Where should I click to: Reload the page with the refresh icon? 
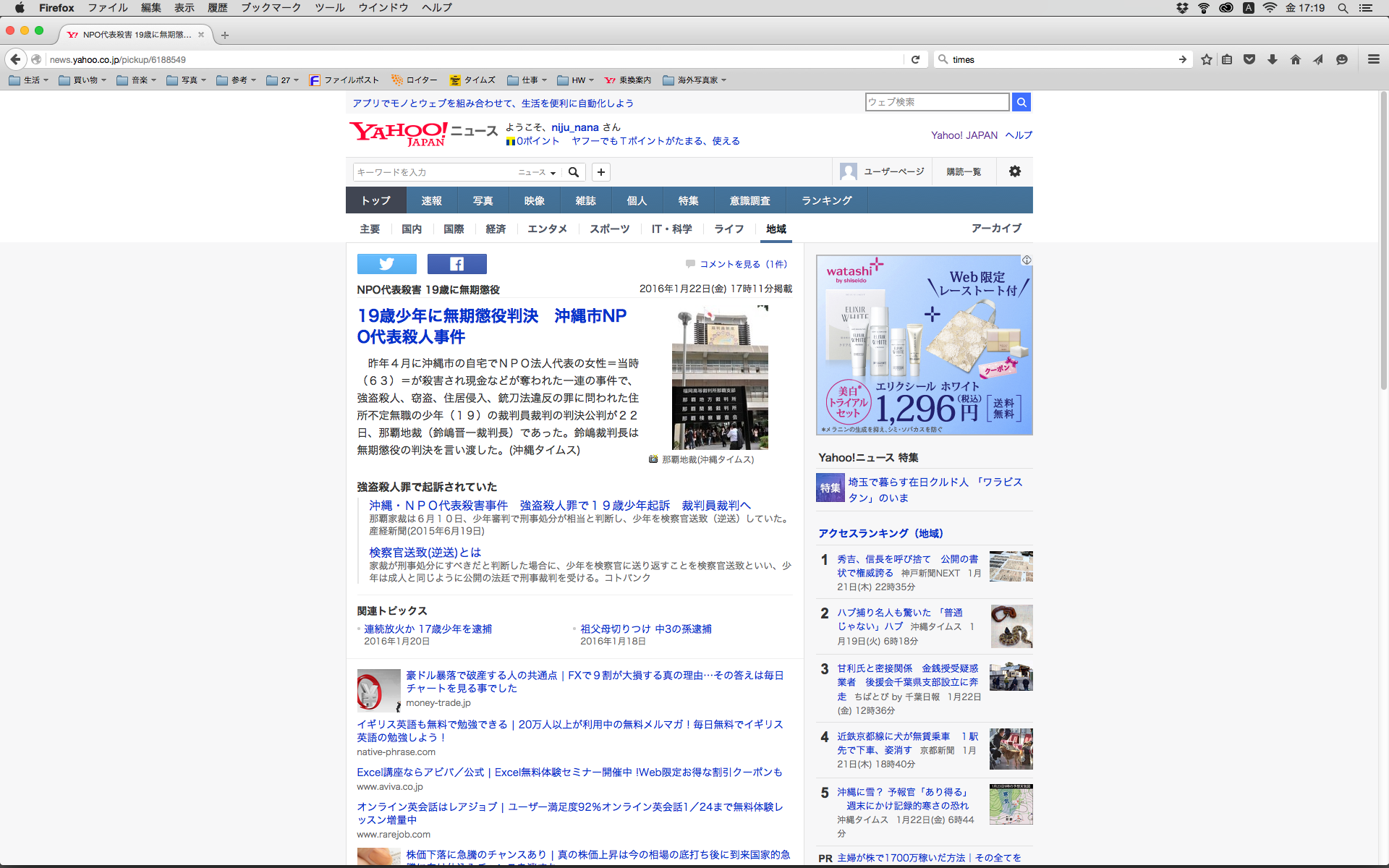click(x=915, y=59)
